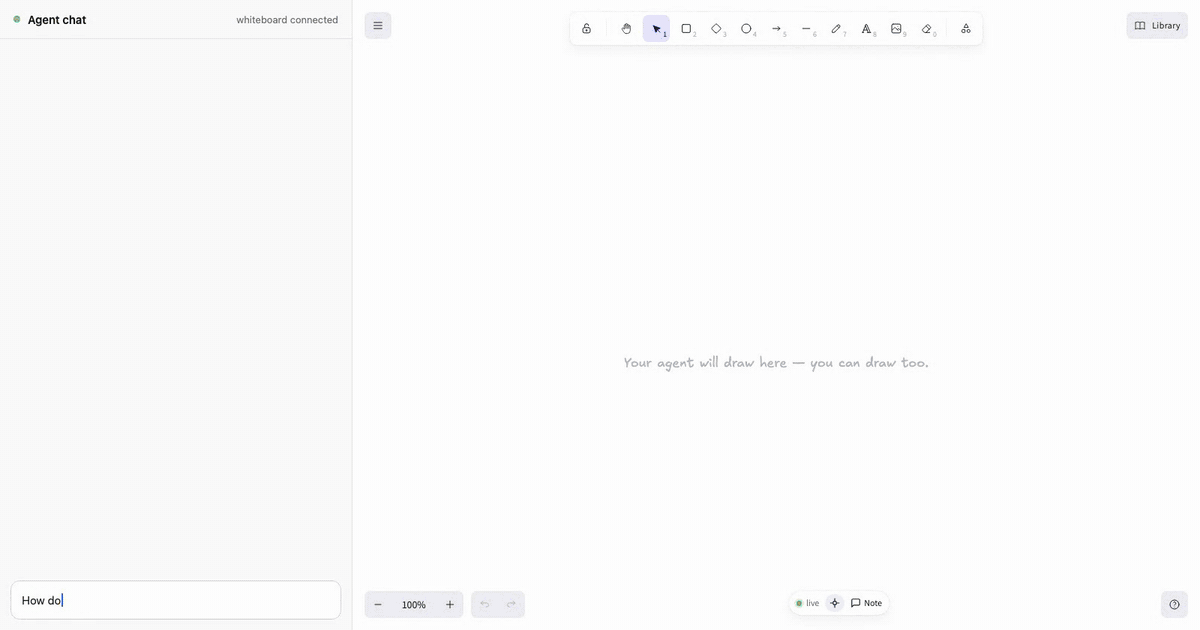Image resolution: width=1200 pixels, height=630 pixels.
Task: Focus the agent chat message input
Action: tap(176, 600)
